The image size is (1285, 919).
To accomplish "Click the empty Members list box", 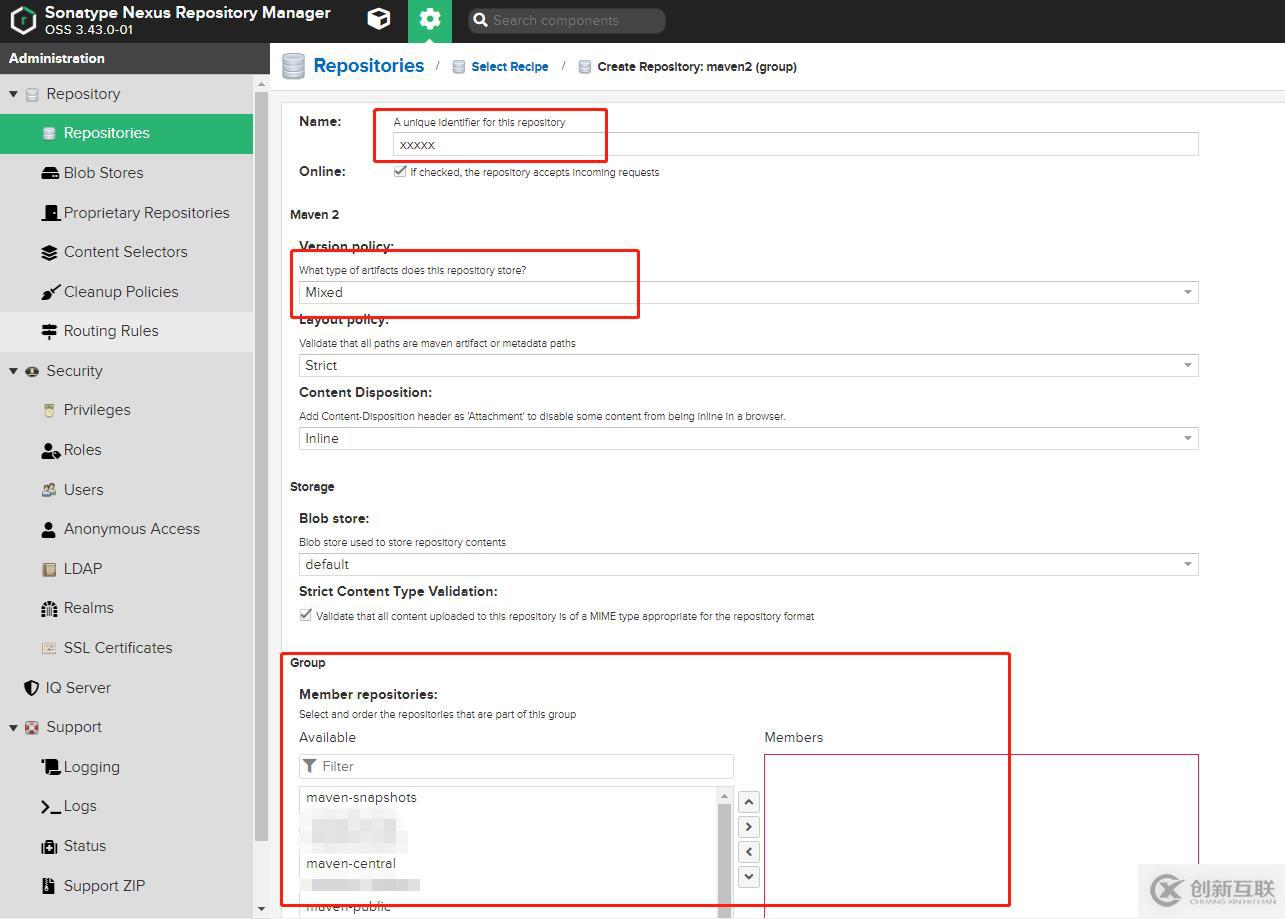I will click(981, 835).
